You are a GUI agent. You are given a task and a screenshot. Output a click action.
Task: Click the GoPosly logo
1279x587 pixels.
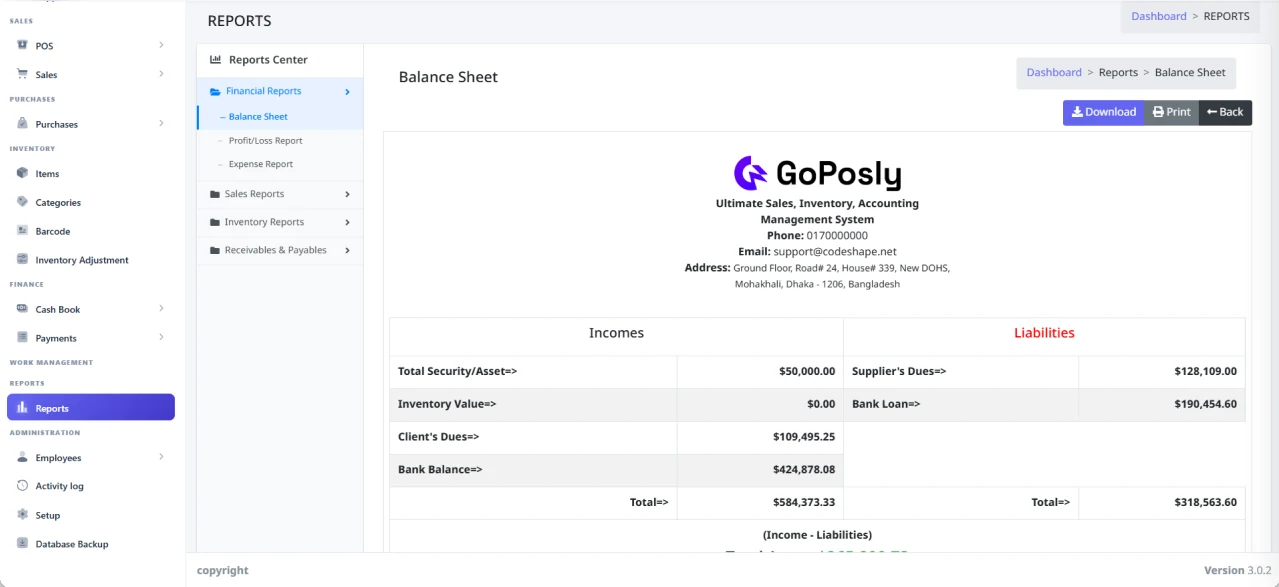pyautogui.click(x=817, y=173)
